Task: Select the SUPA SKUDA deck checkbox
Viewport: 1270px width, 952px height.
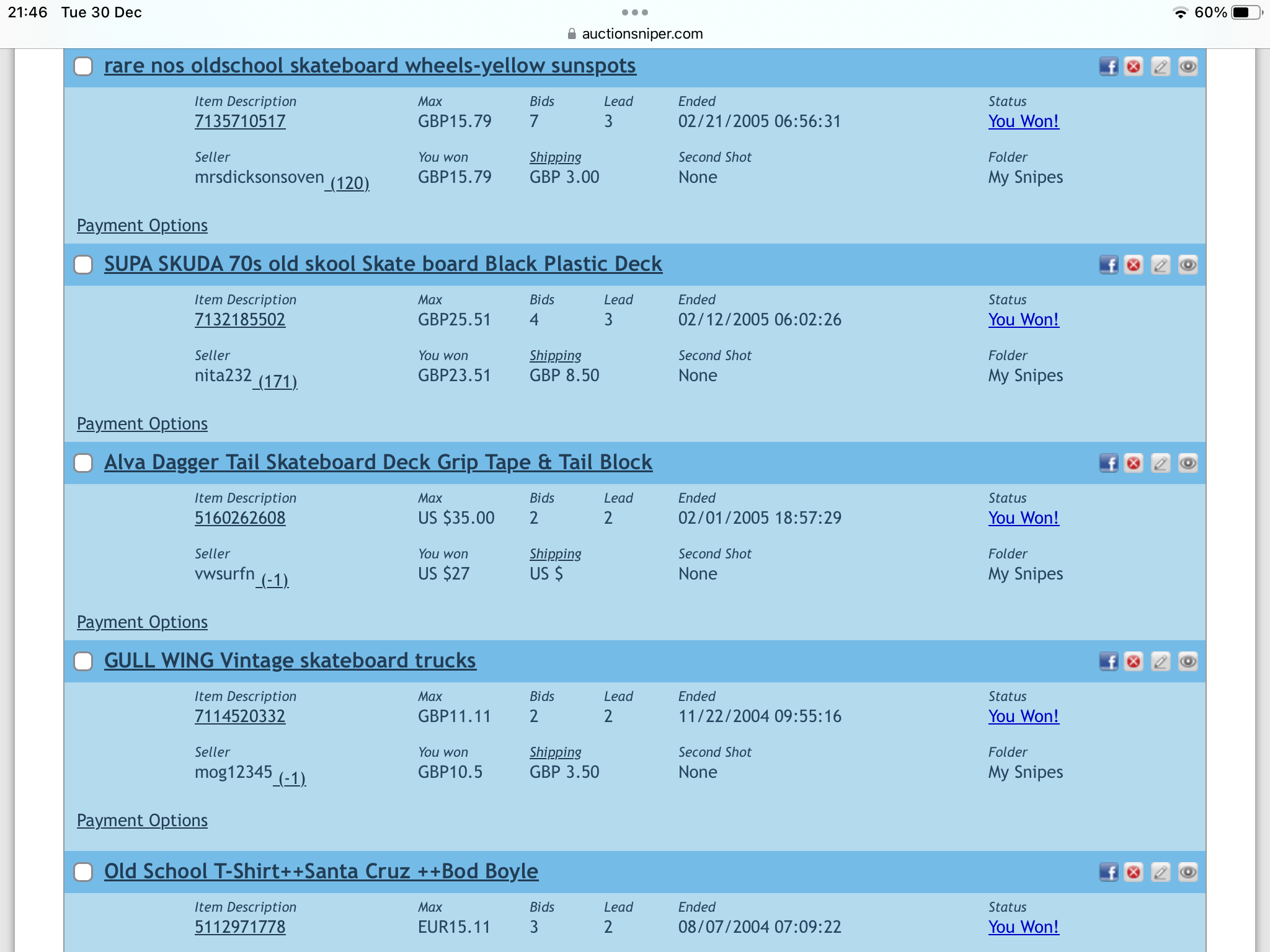Action: pyautogui.click(x=83, y=265)
